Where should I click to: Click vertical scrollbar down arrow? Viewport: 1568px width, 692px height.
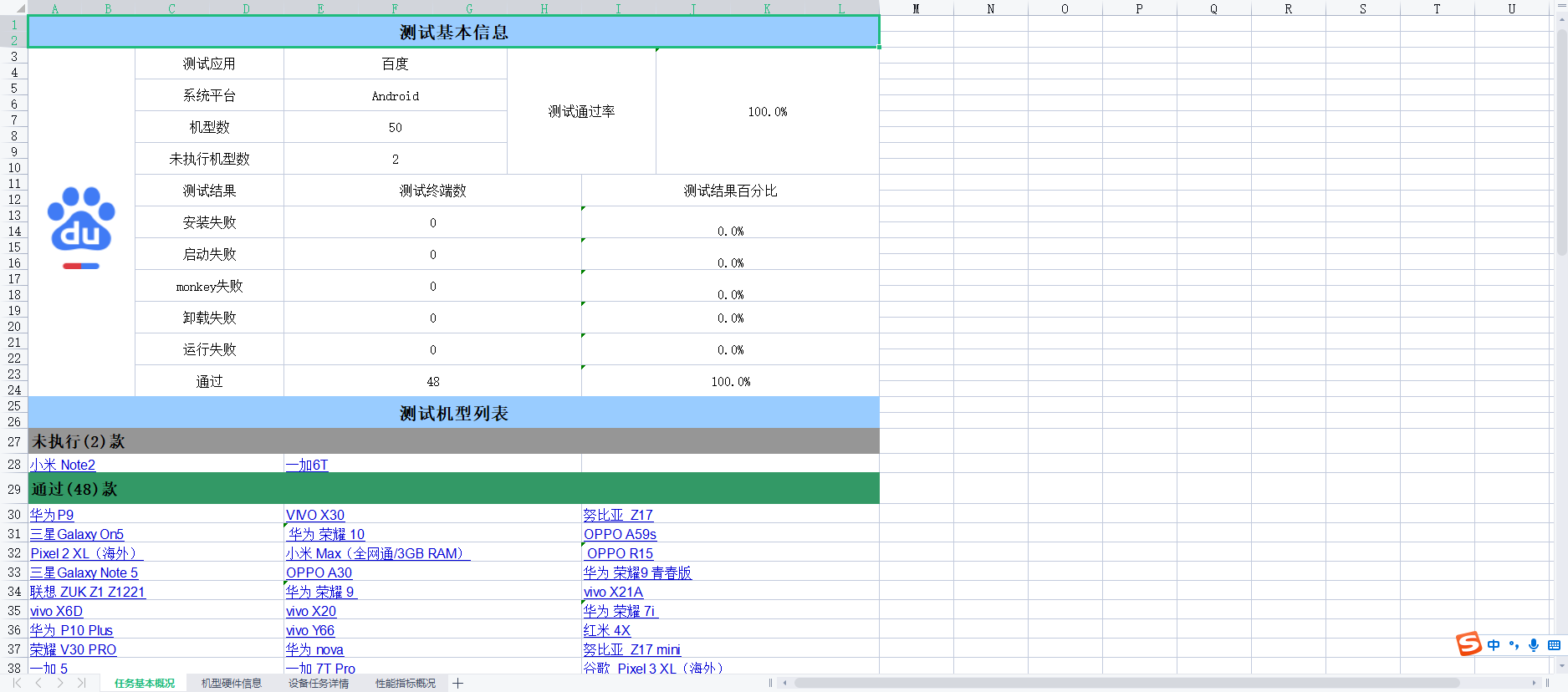click(1561, 666)
